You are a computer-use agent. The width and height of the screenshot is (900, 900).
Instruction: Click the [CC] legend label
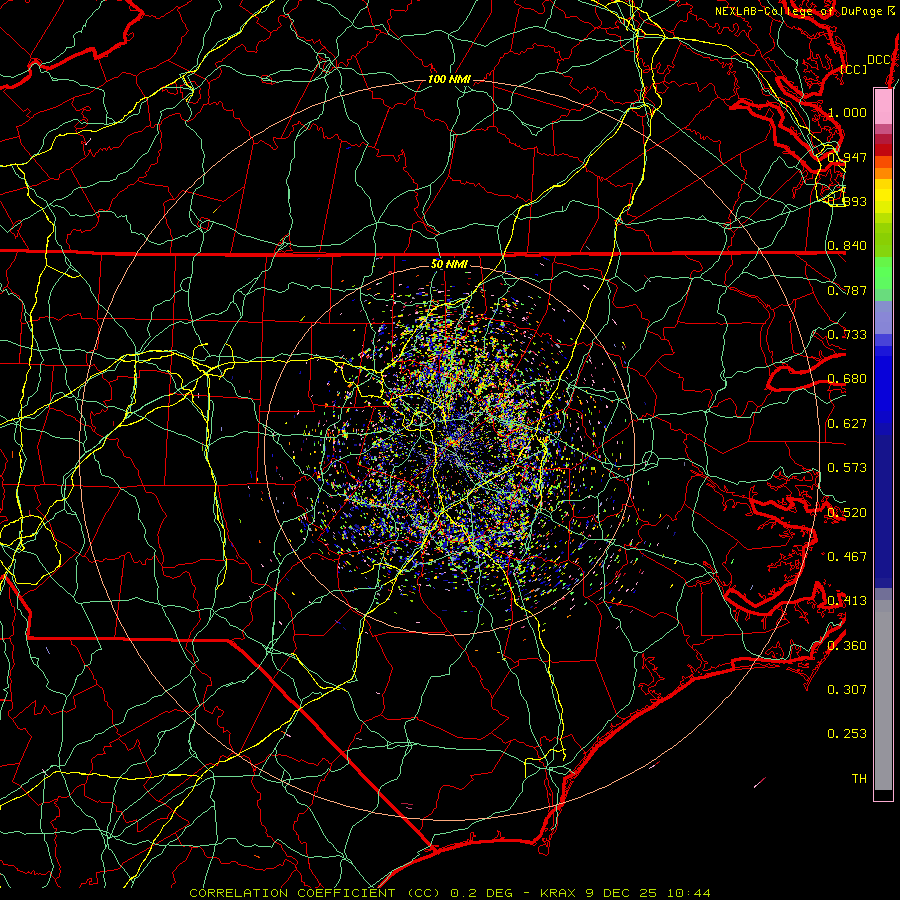point(854,69)
